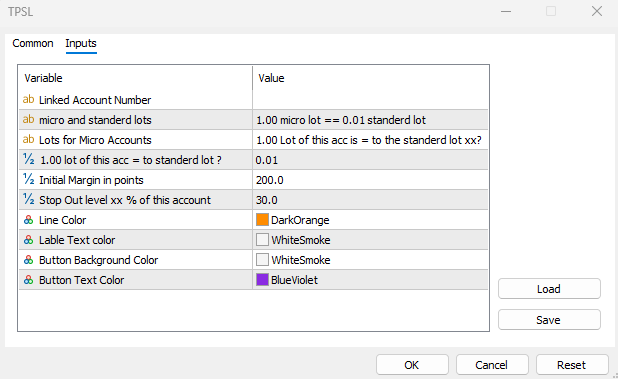
Task: Select the 'Button Text Color' row label
Action: pyautogui.click(x=81, y=280)
